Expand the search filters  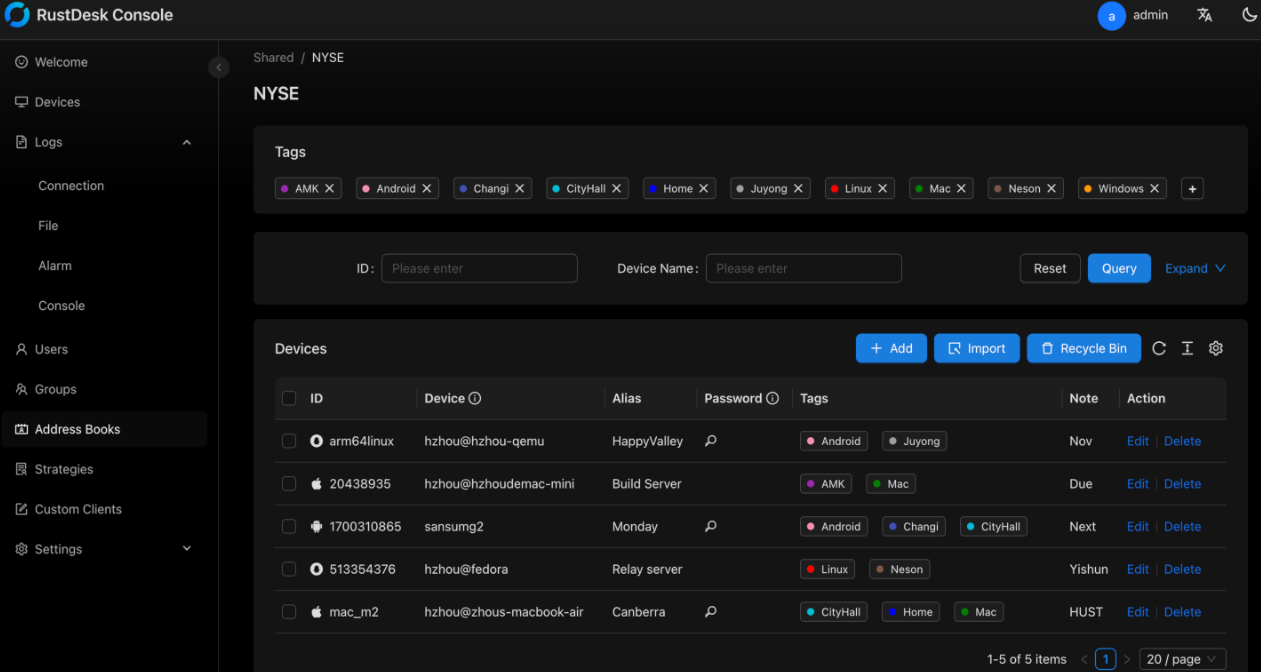click(1195, 268)
